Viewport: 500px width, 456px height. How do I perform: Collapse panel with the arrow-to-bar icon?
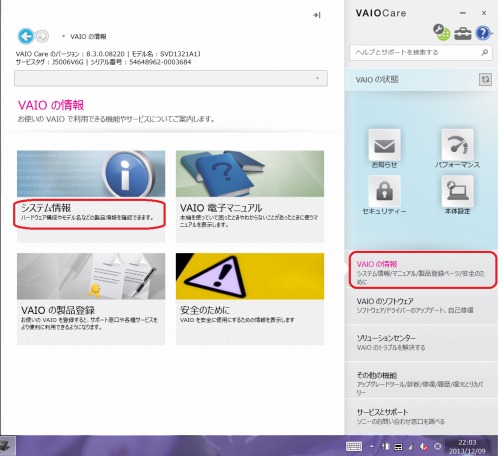coord(317,15)
